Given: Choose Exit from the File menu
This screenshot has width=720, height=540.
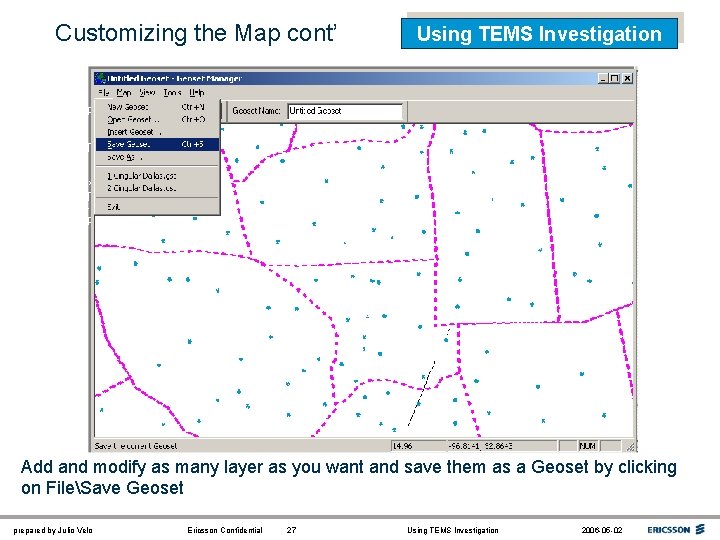Looking at the screenshot, I should 157,207.
